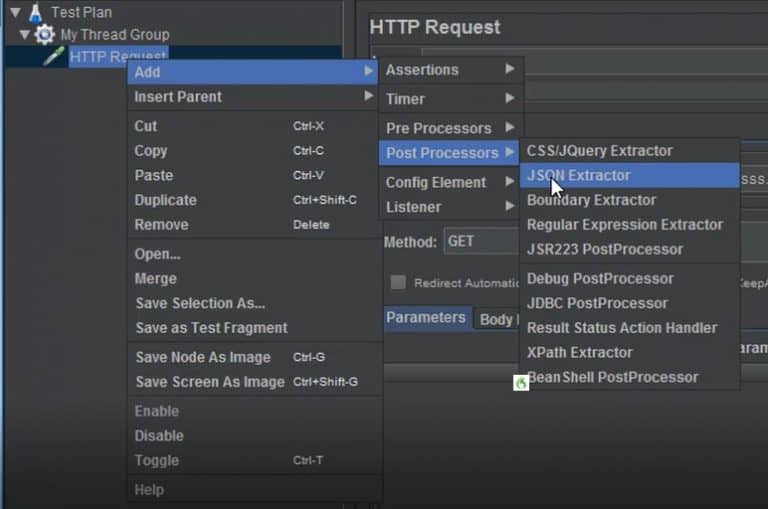Open the Add submenu
Screen dimensions: 768x509
tap(253, 72)
